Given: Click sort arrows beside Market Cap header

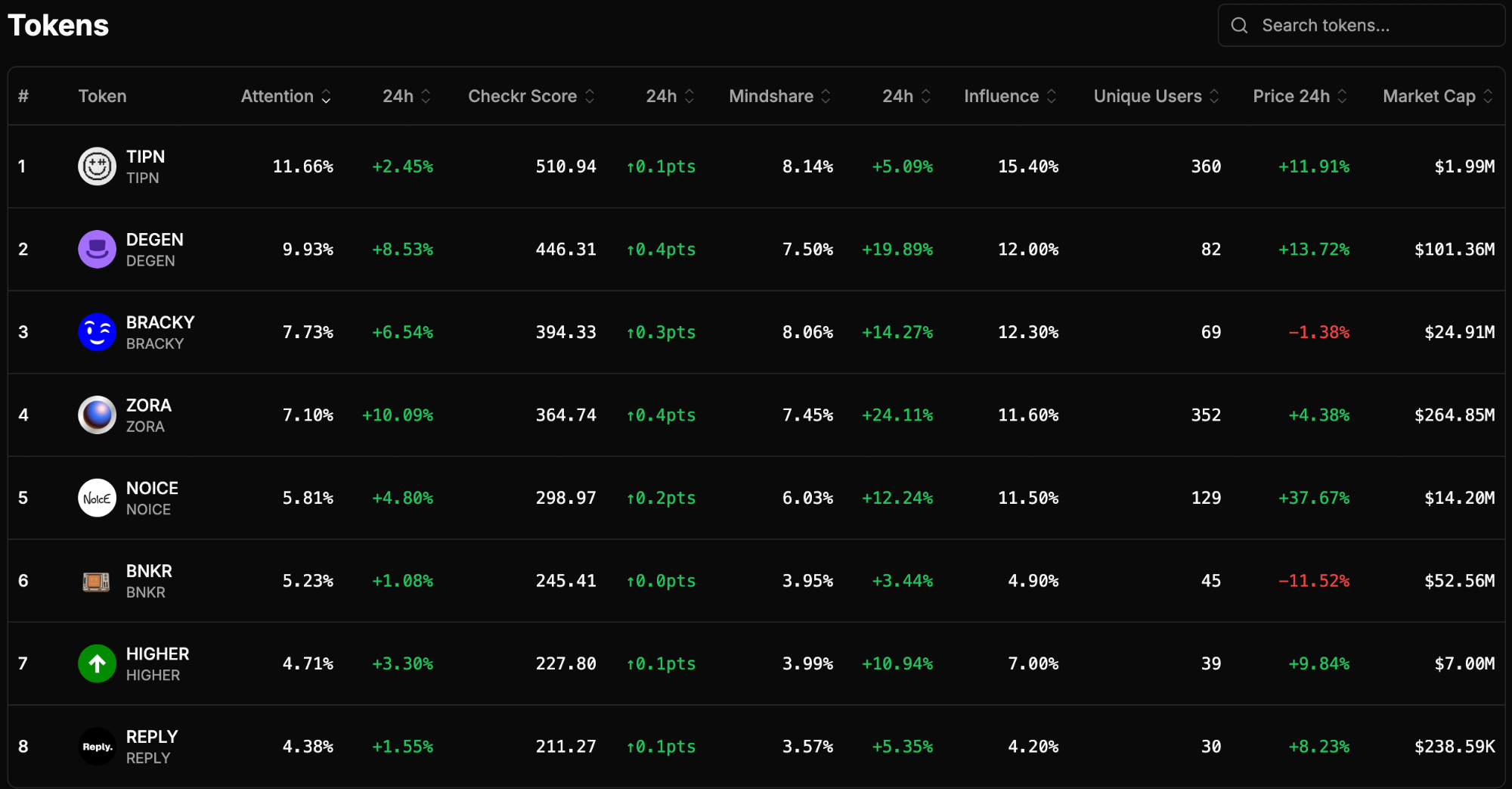Looking at the screenshot, I should (x=1488, y=97).
